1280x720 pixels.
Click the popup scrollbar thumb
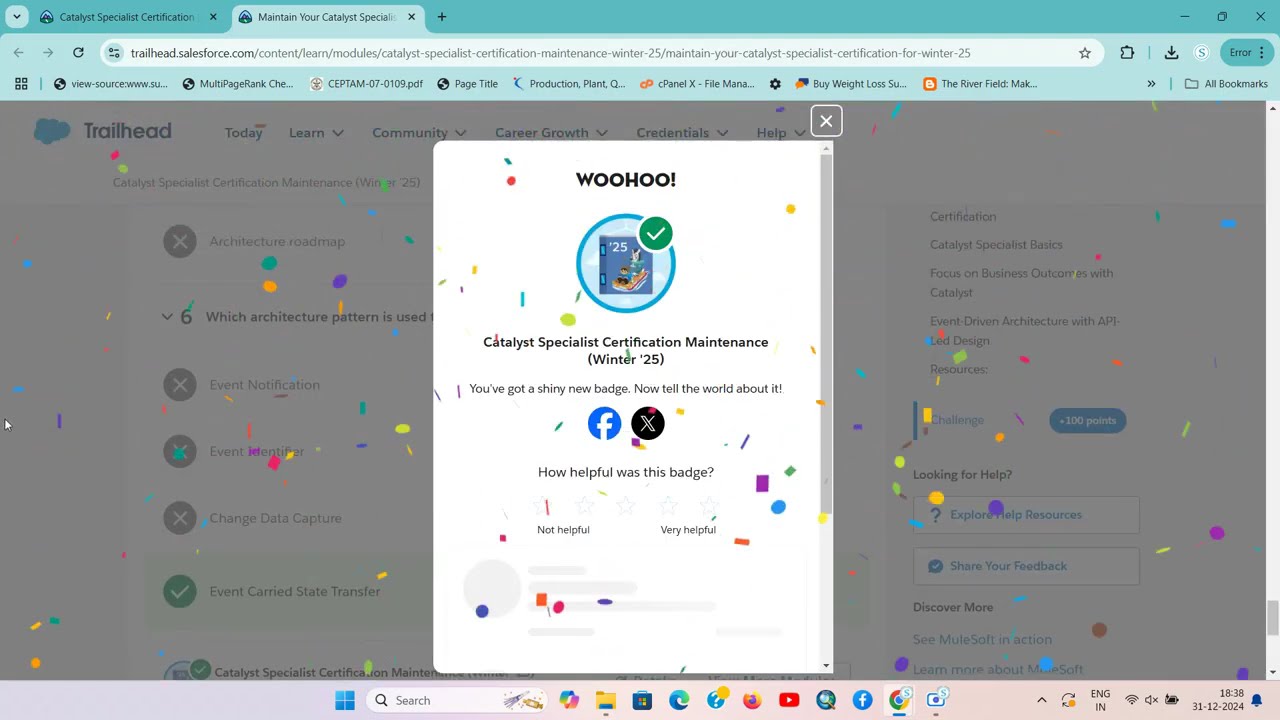tap(826, 335)
